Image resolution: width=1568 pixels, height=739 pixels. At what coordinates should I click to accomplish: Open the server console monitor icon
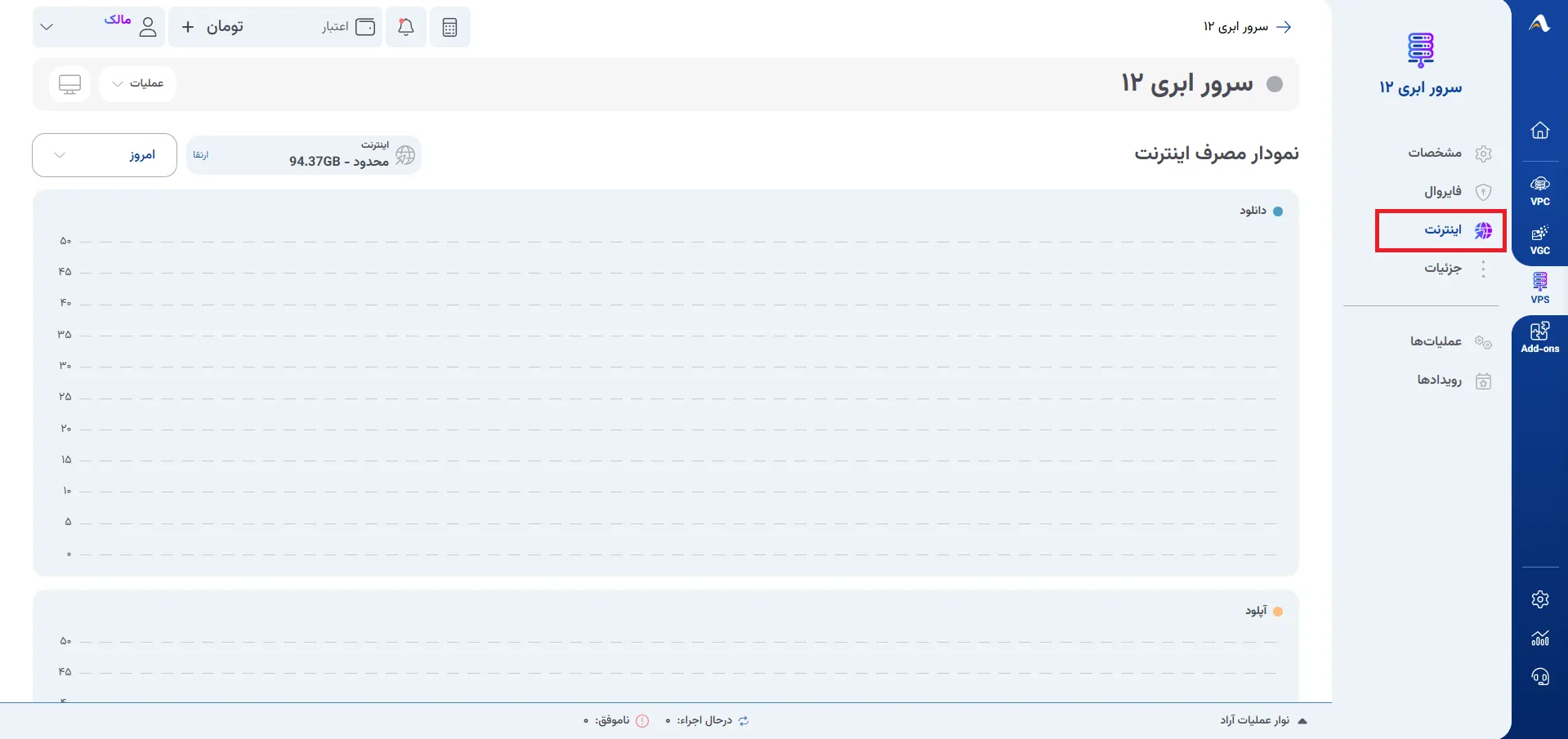tap(69, 84)
